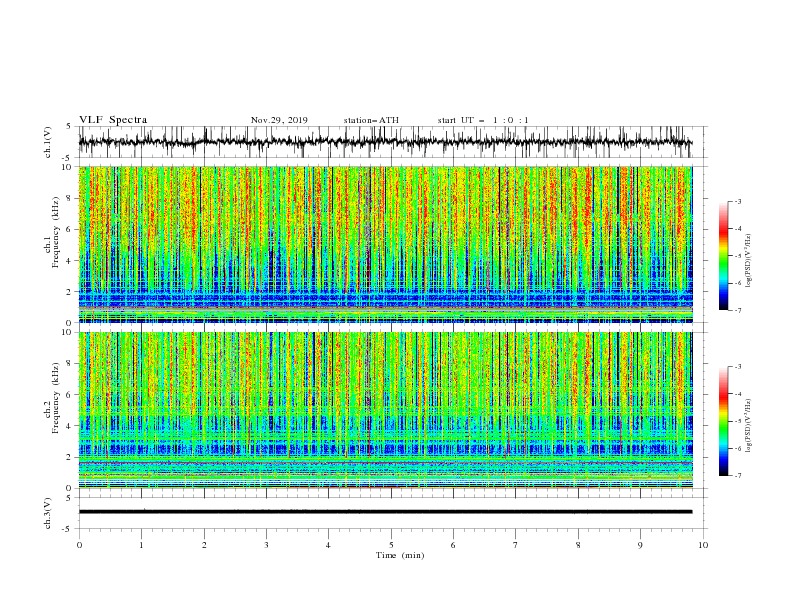Click the time axis tick label "5"
This screenshot has width=792, height=612.
(x=391, y=545)
